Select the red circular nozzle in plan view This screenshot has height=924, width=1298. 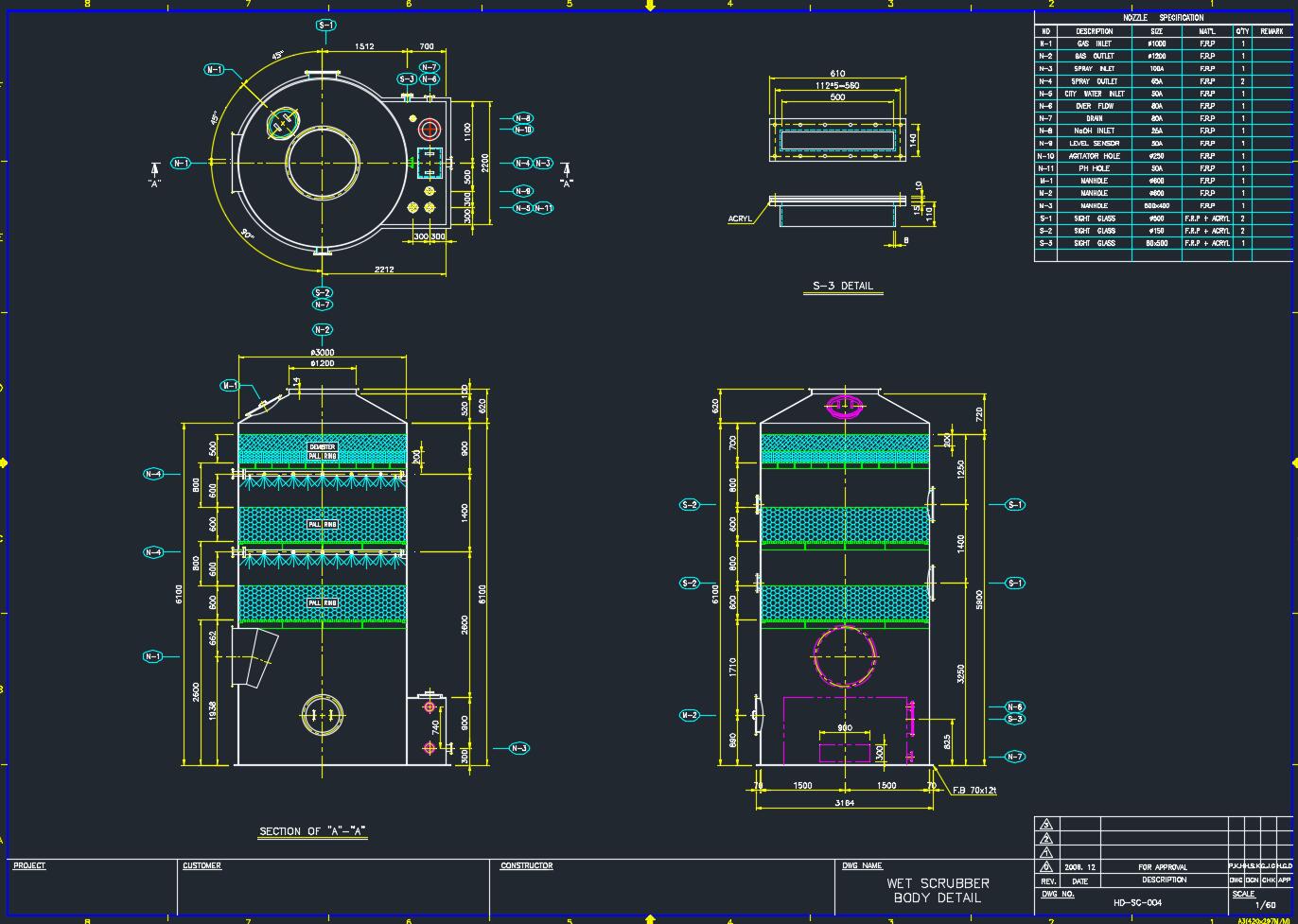point(430,129)
